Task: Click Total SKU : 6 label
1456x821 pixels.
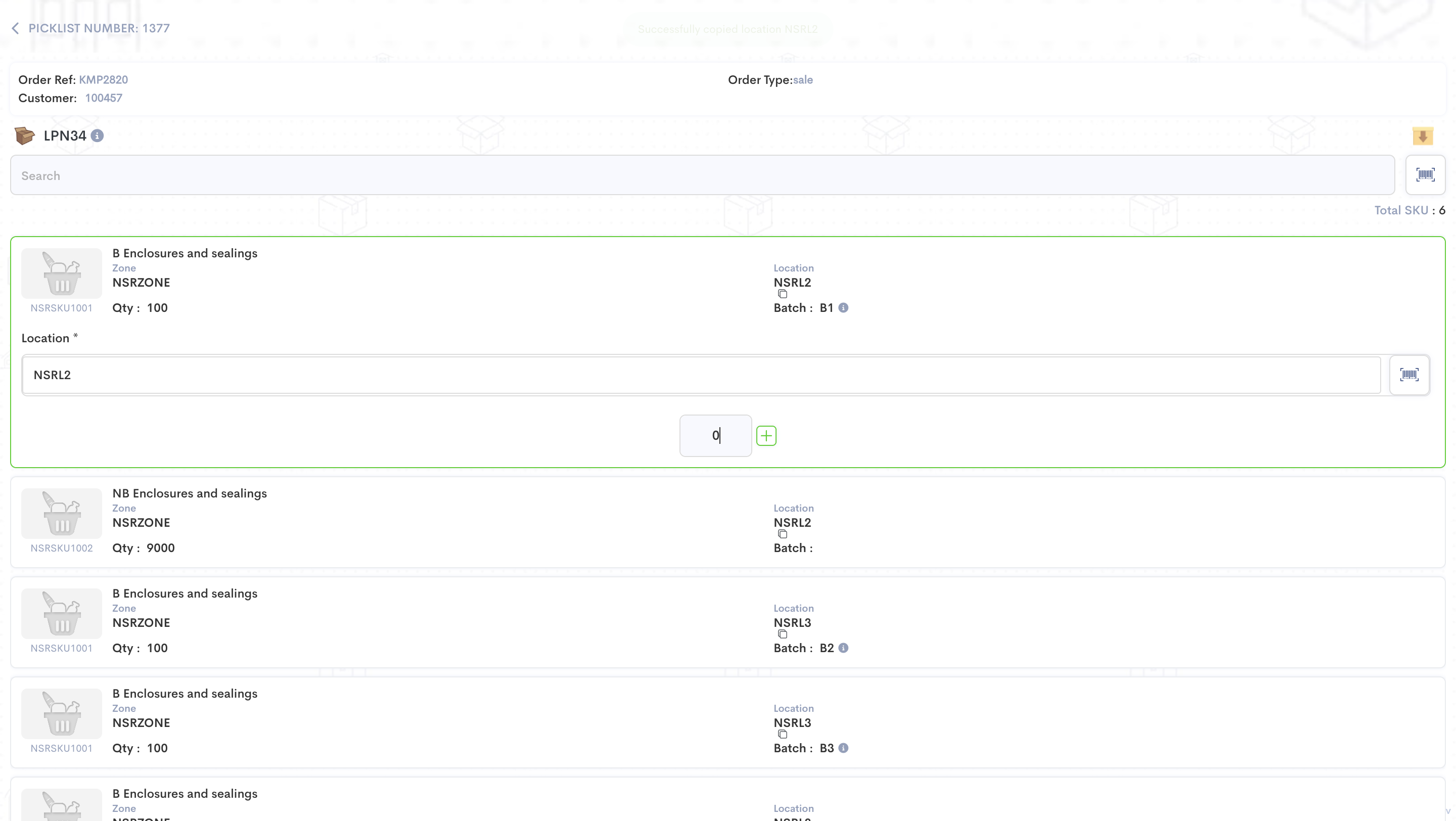Action: 1409,210
